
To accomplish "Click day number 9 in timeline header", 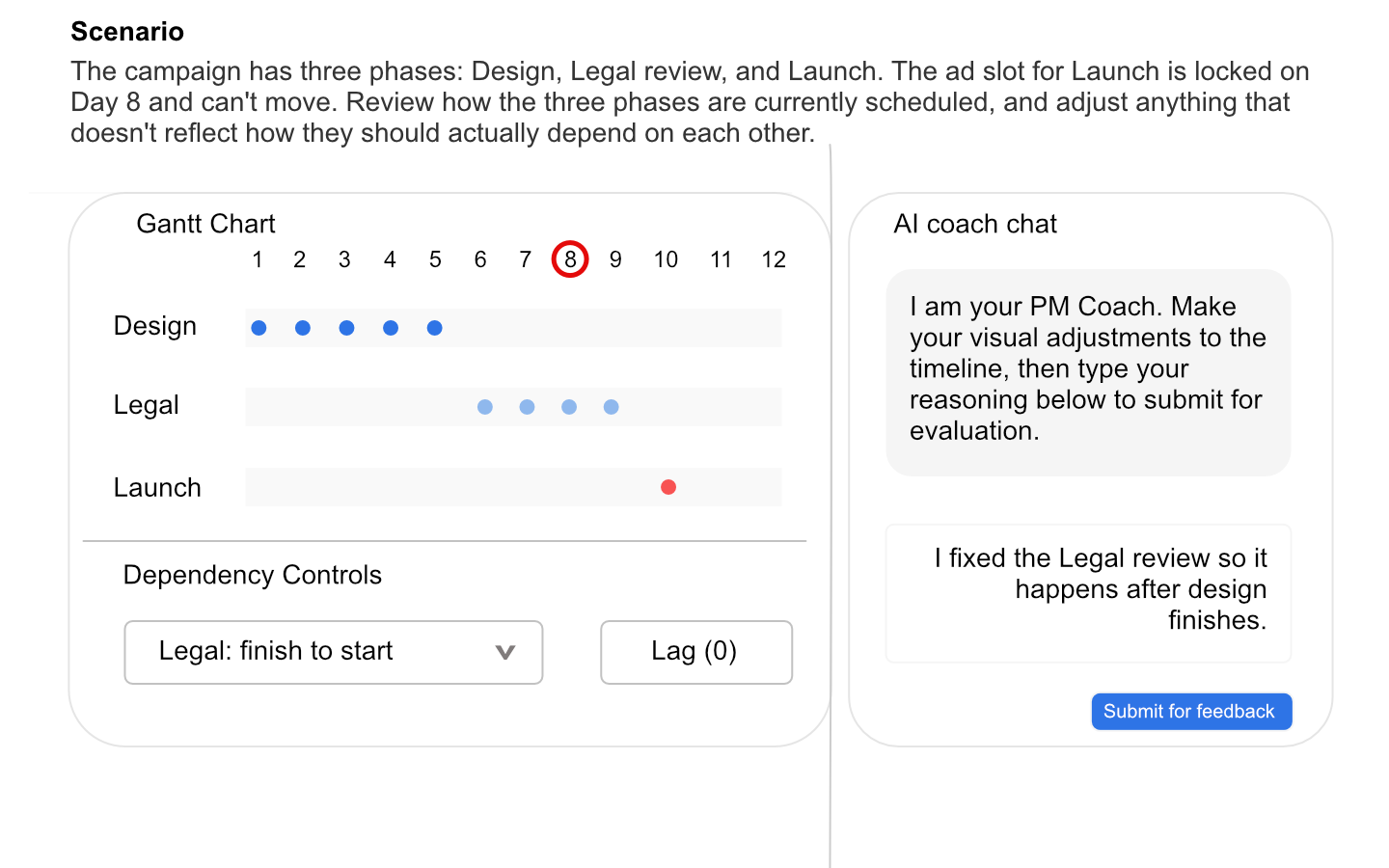I will tap(615, 259).
